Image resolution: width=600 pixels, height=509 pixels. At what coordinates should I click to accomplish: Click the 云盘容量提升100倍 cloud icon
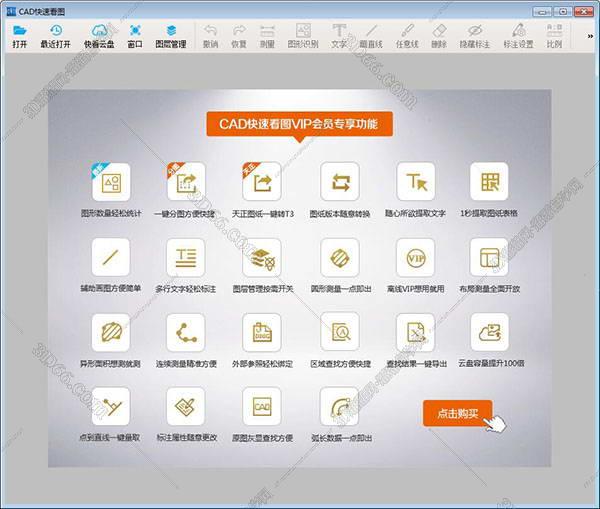[490, 332]
